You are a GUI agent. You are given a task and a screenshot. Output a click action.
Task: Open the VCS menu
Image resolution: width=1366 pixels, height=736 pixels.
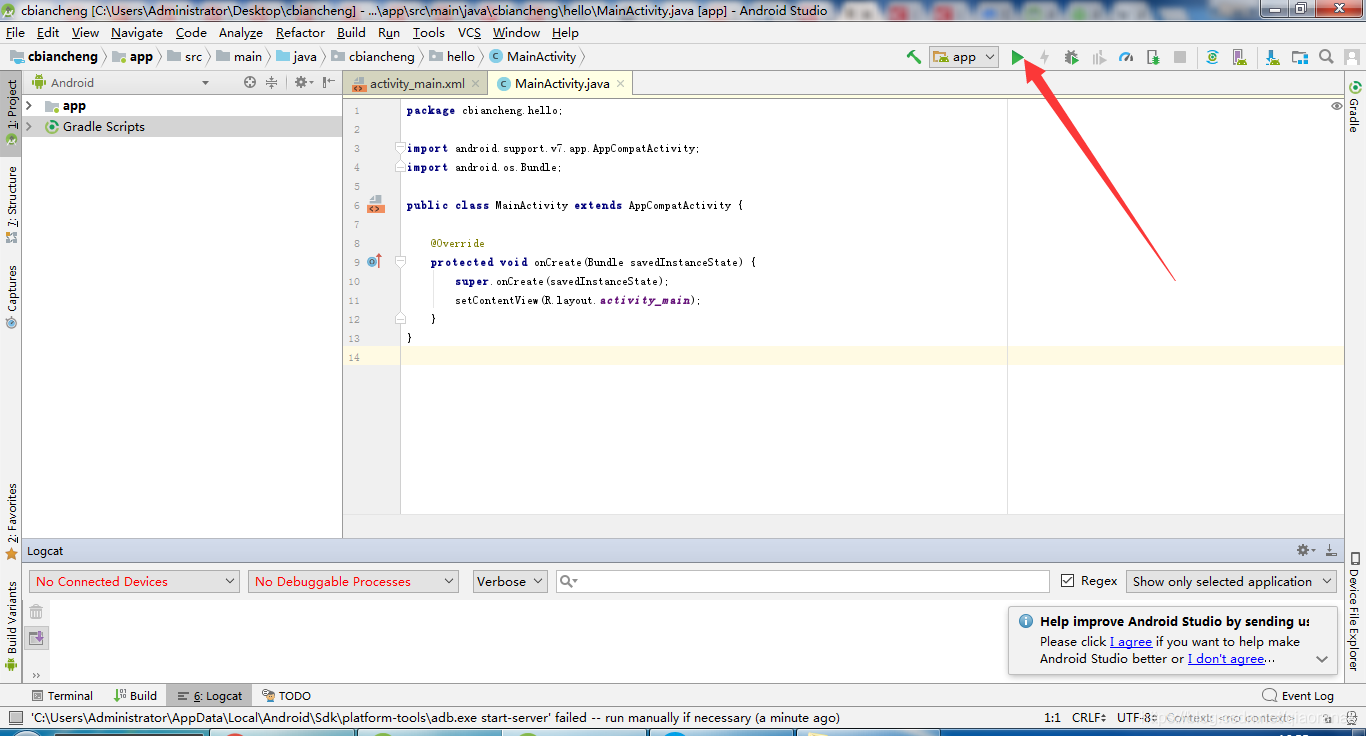pos(470,33)
